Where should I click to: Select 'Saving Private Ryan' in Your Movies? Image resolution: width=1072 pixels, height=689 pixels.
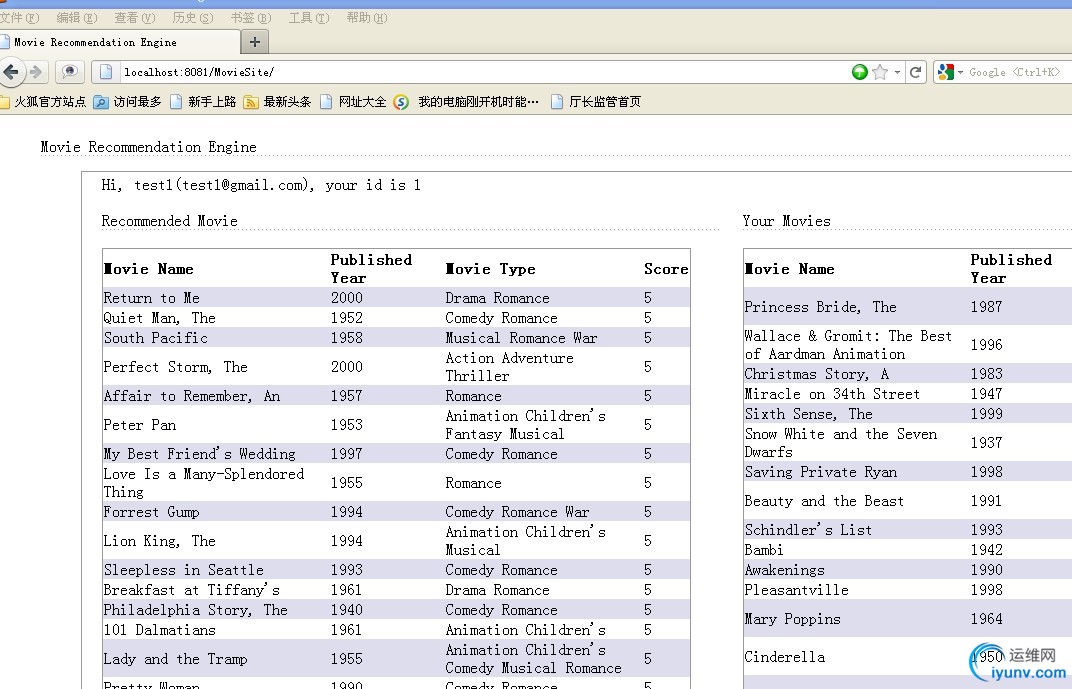pos(820,472)
